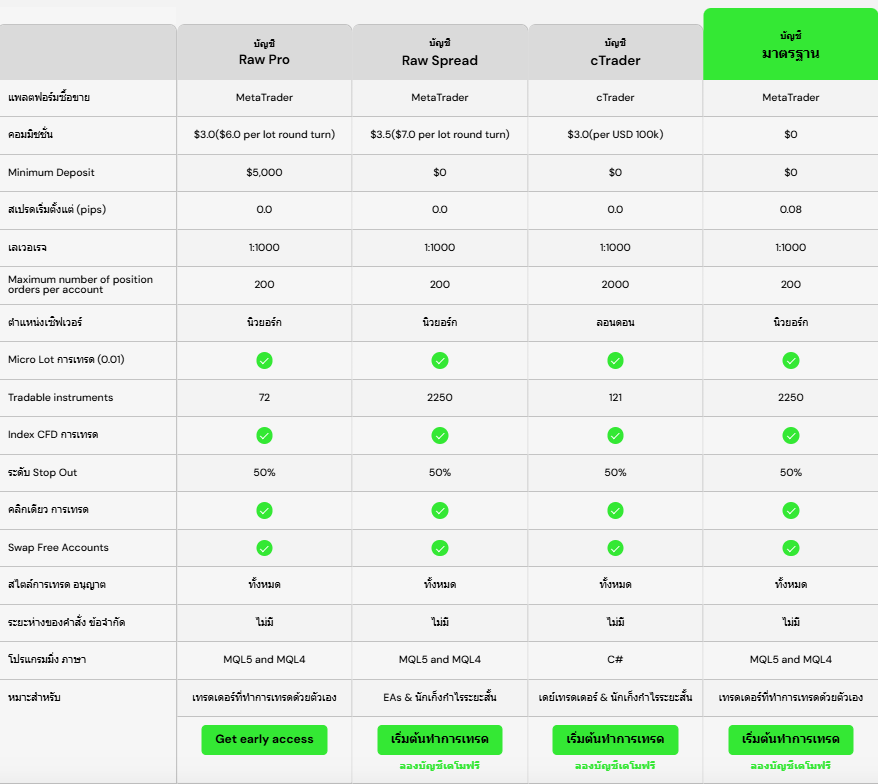The image size is (878, 784).
Task: Click เริ่มต้นทำการเทรด button in มาตรฐาน column
Action: [x=791, y=740]
